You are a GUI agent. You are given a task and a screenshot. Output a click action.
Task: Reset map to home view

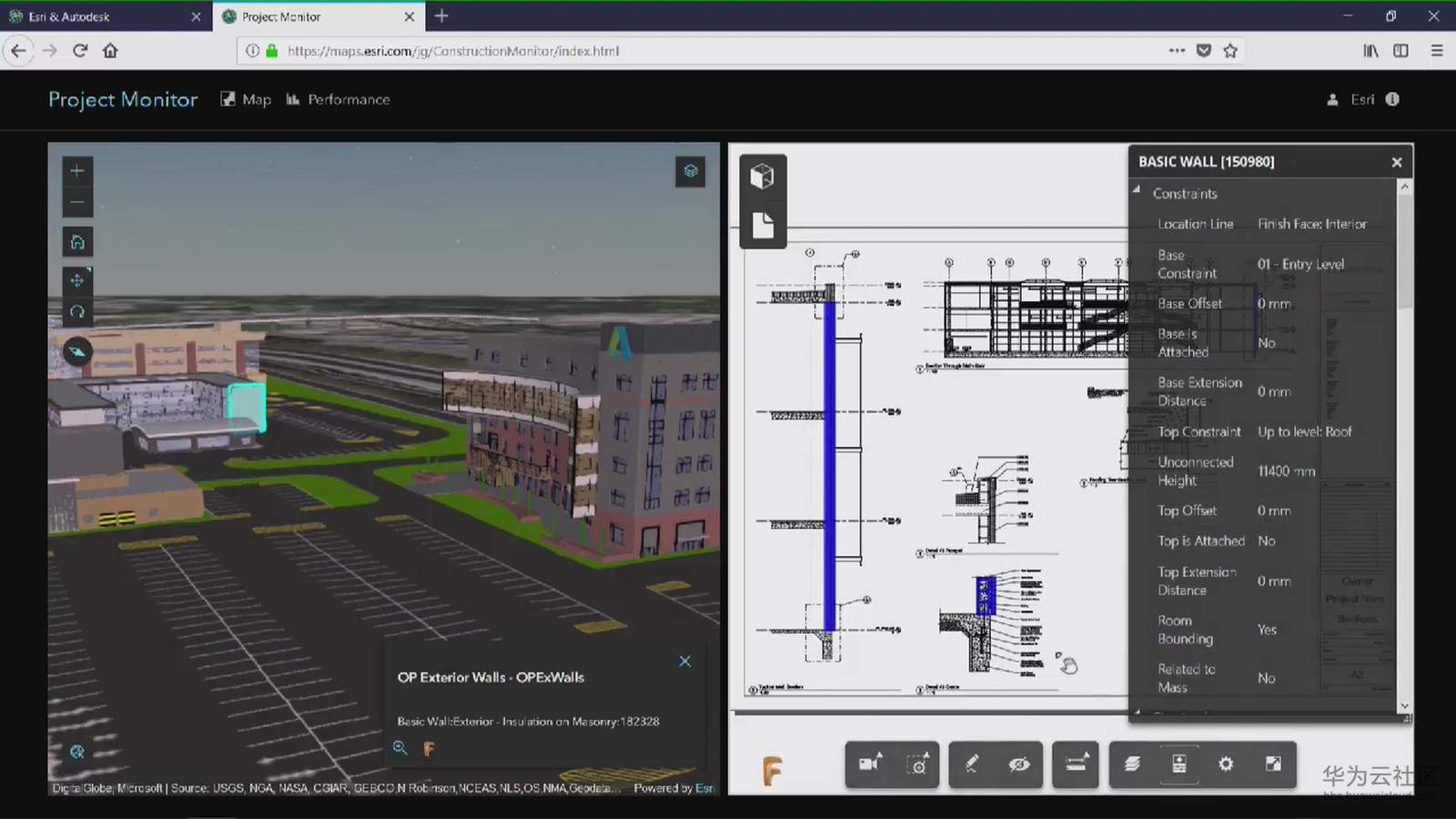77,242
